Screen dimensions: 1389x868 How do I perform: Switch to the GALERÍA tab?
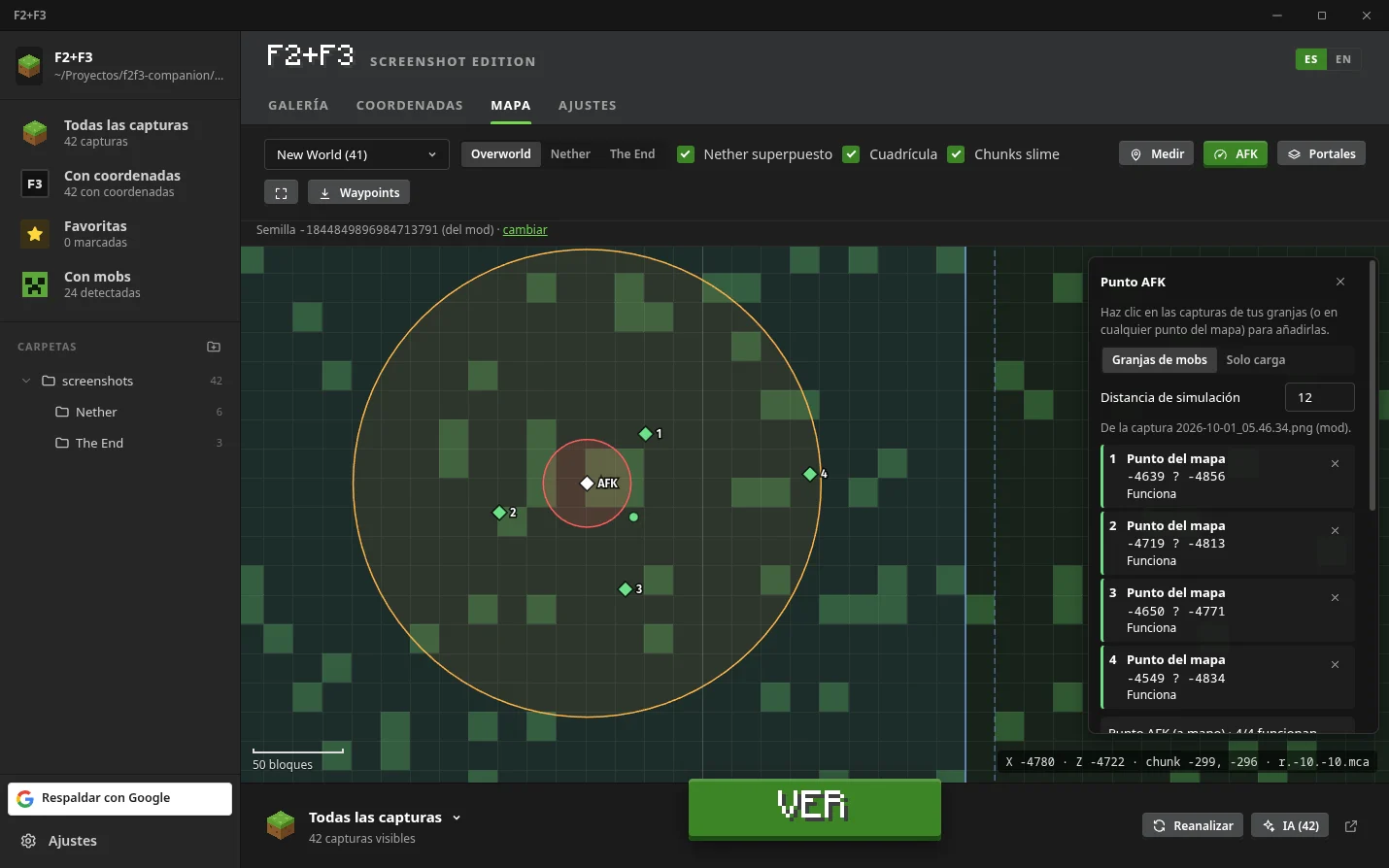coord(298,105)
